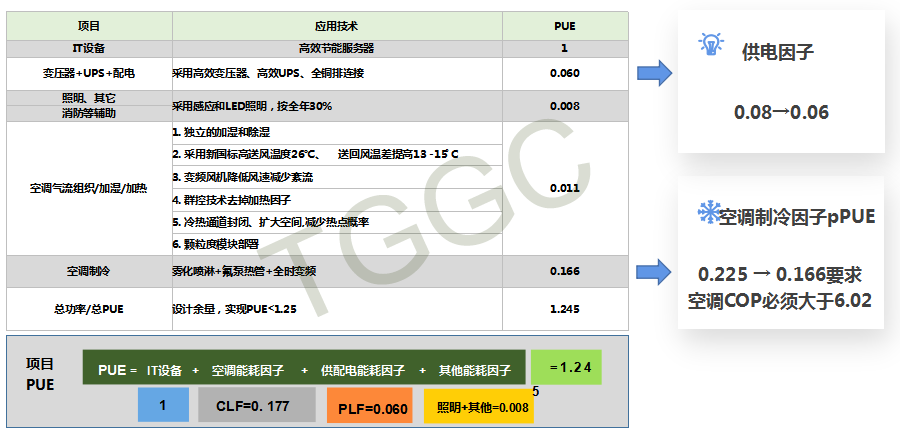
Task: Select the line 6. 颗粒度模块部署
Action: (215, 244)
